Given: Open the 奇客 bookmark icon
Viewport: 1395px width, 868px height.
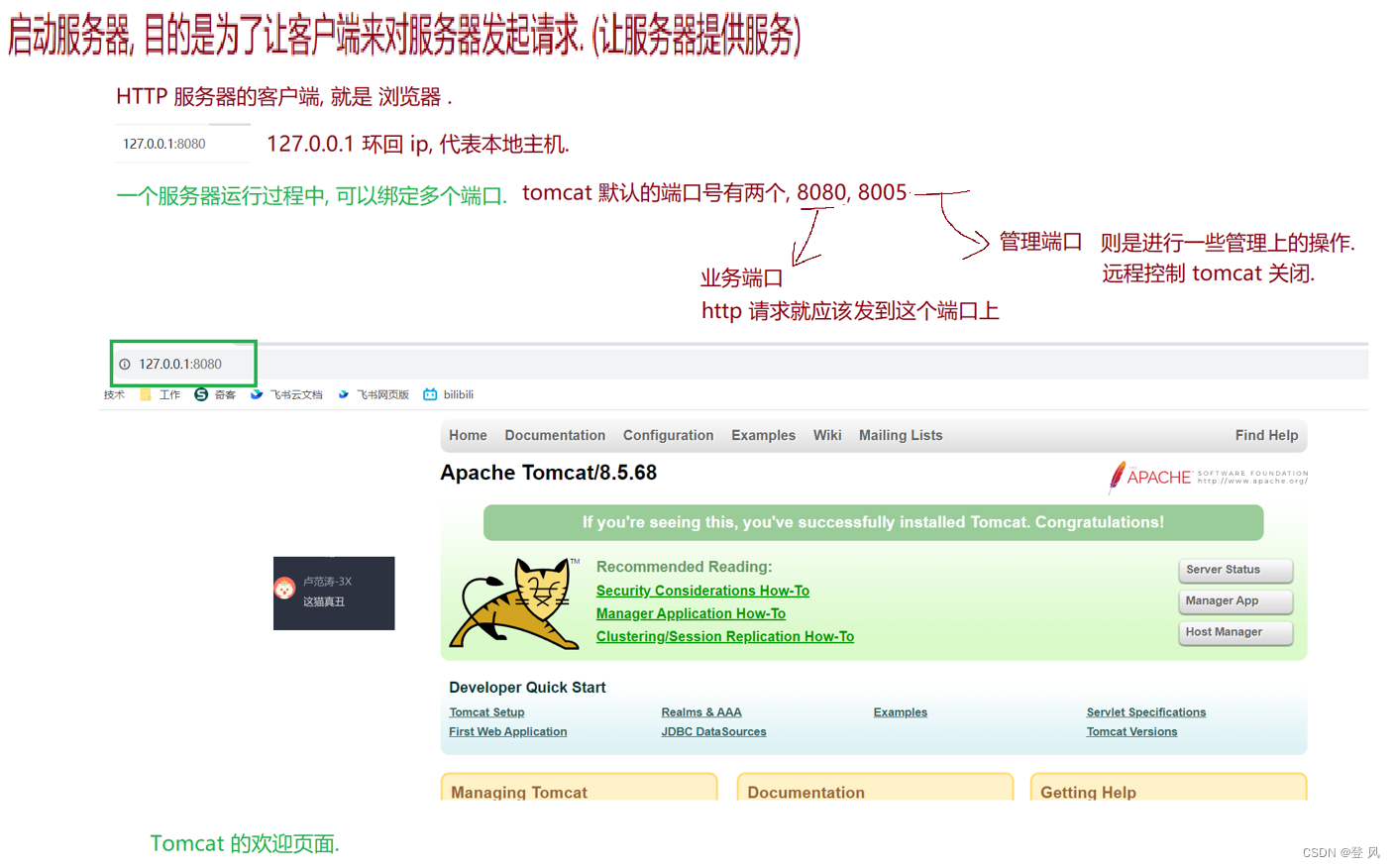Looking at the screenshot, I should coord(201,394).
